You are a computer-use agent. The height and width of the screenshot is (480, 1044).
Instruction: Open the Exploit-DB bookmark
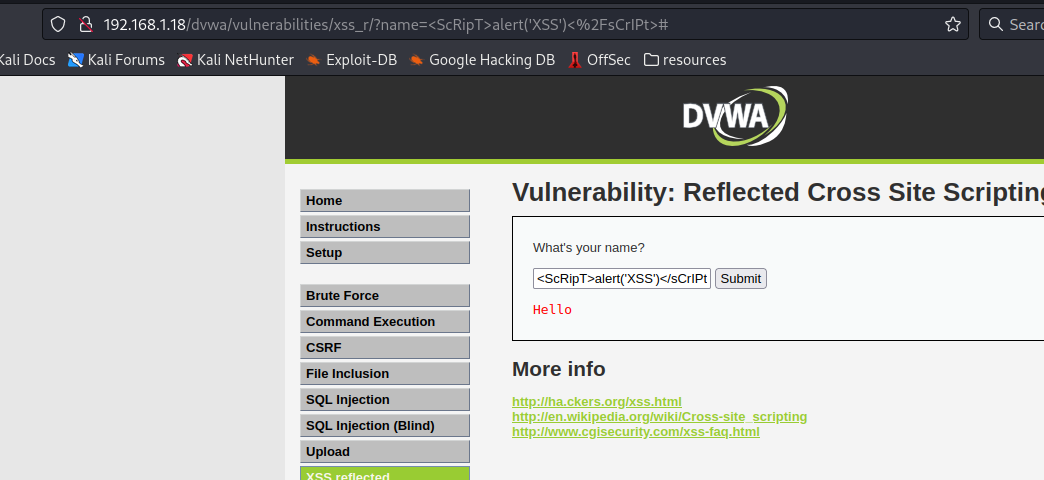point(351,60)
